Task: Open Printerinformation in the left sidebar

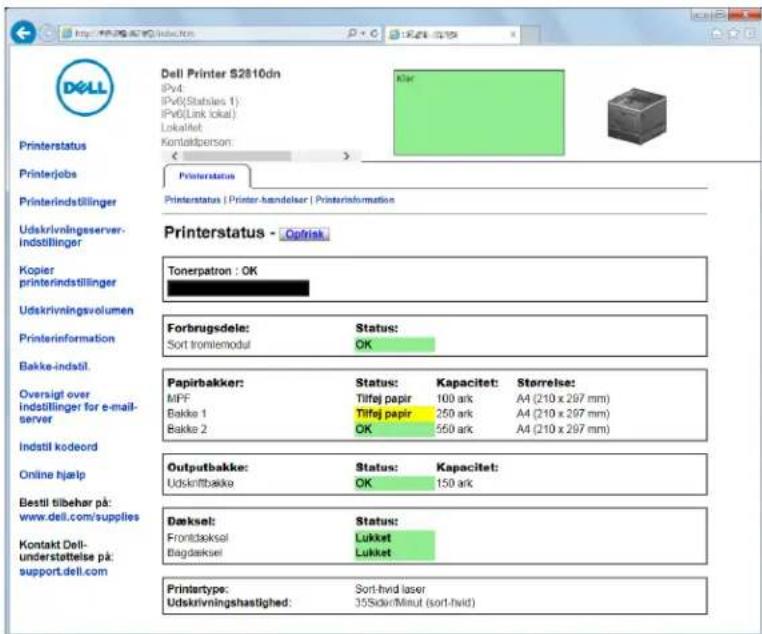Action: [x=67, y=339]
